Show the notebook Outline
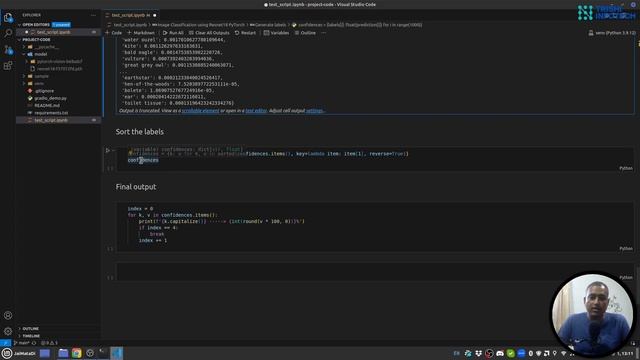This screenshot has height=360, width=640. coord(305,33)
